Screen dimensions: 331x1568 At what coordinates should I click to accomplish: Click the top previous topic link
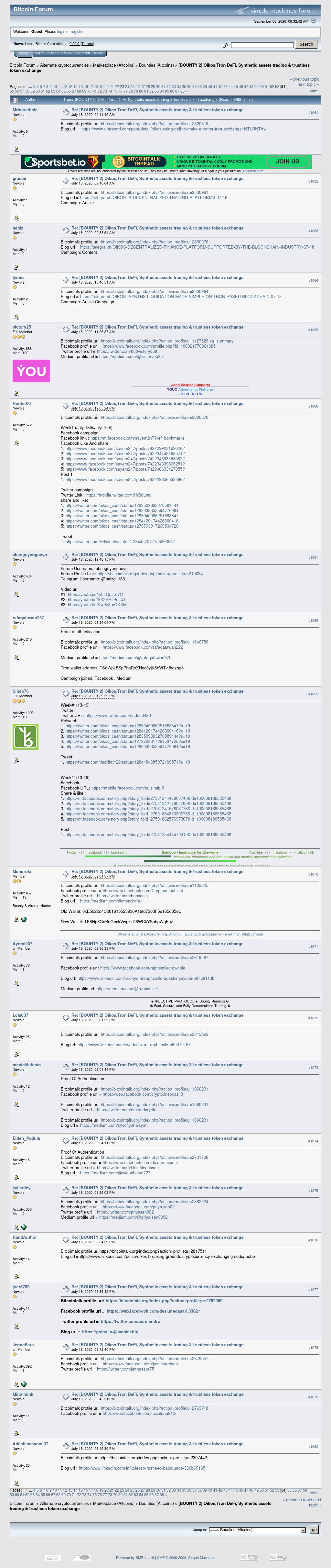[x=305, y=79]
